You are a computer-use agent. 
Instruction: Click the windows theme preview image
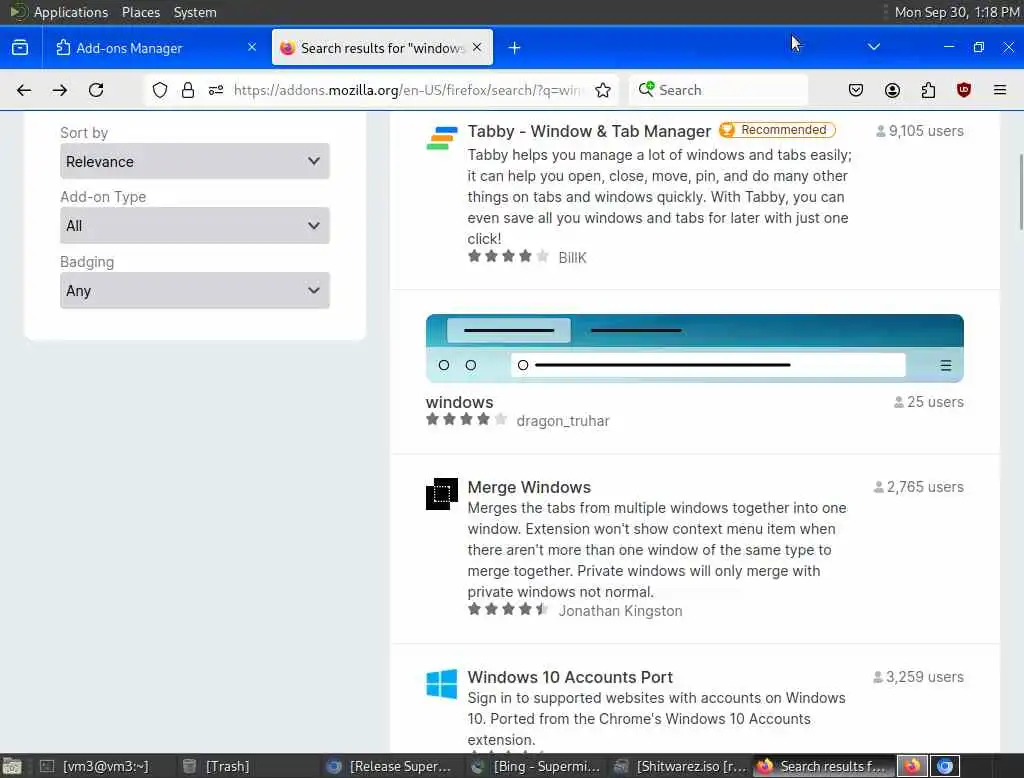(x=695, y=348)
